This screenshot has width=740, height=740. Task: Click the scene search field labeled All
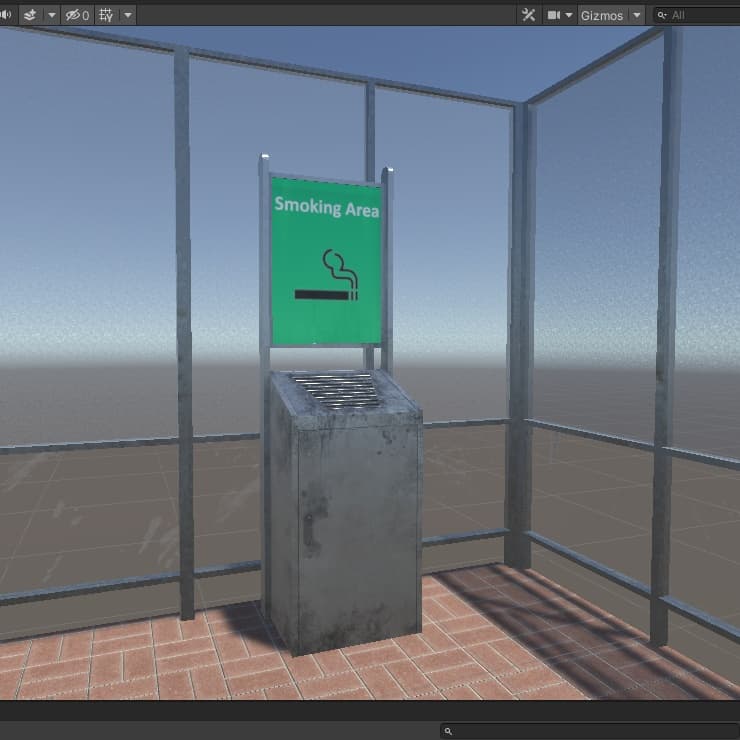(x=697, y=15)
